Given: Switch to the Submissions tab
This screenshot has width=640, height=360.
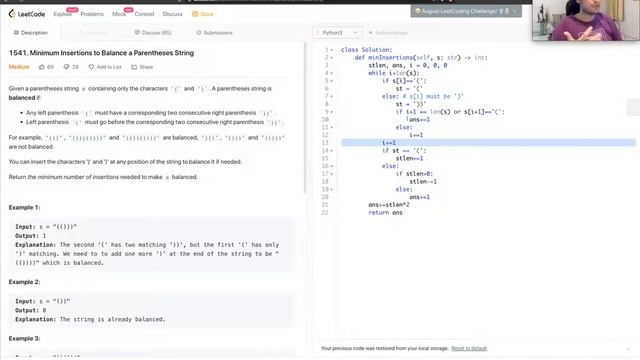Looking at the screenshot, I should (214, 33).
